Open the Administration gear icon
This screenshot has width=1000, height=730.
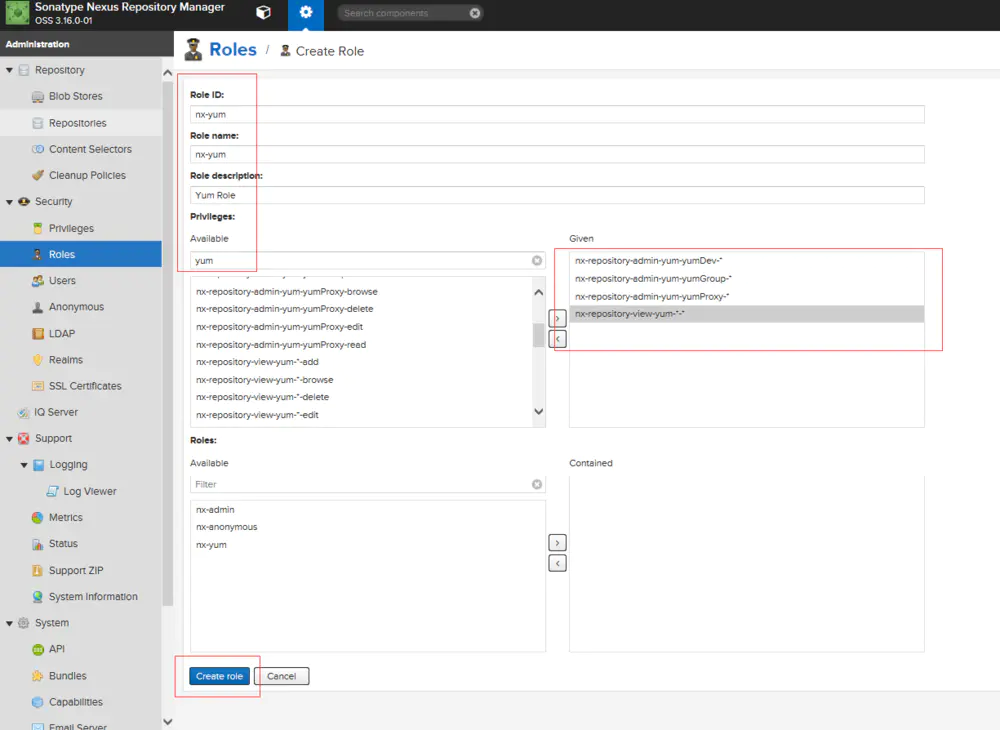306,13
